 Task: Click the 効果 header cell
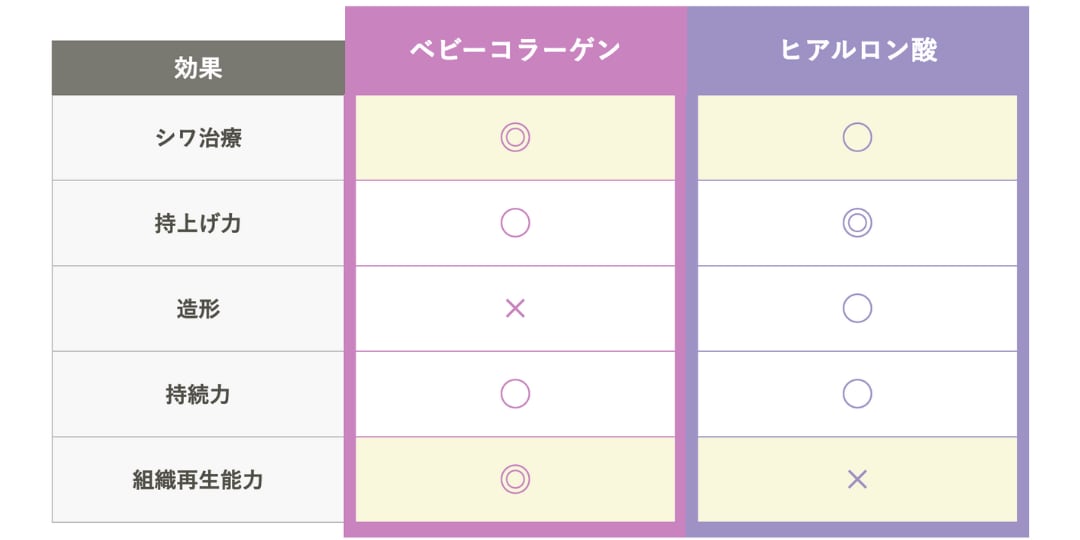(198, 68)
